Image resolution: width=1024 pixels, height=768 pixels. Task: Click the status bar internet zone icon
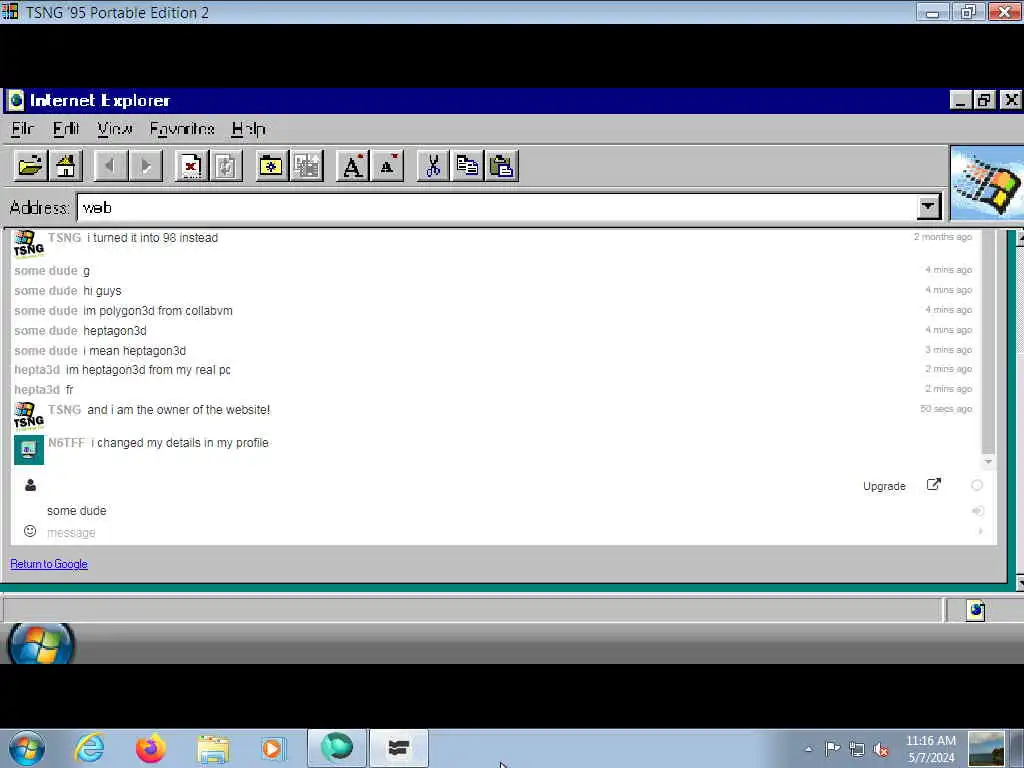[976, 610]
